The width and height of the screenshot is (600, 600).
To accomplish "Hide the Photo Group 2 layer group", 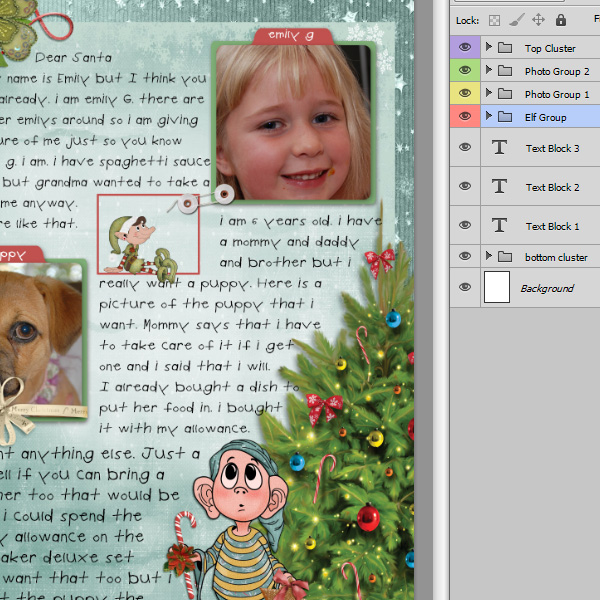I will pyautogui.click(x=465, y=70).
